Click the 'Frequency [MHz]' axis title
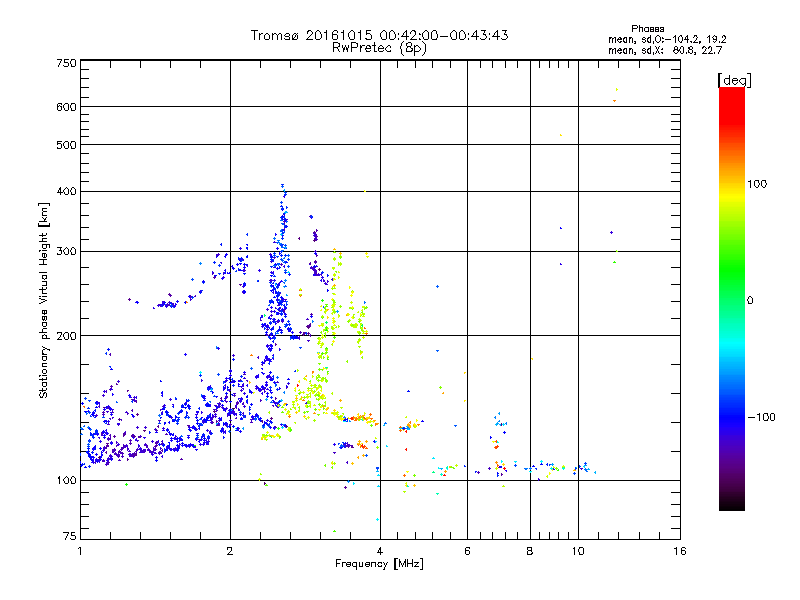Viewport: 800px width, 600px height. tap(379, 564)
